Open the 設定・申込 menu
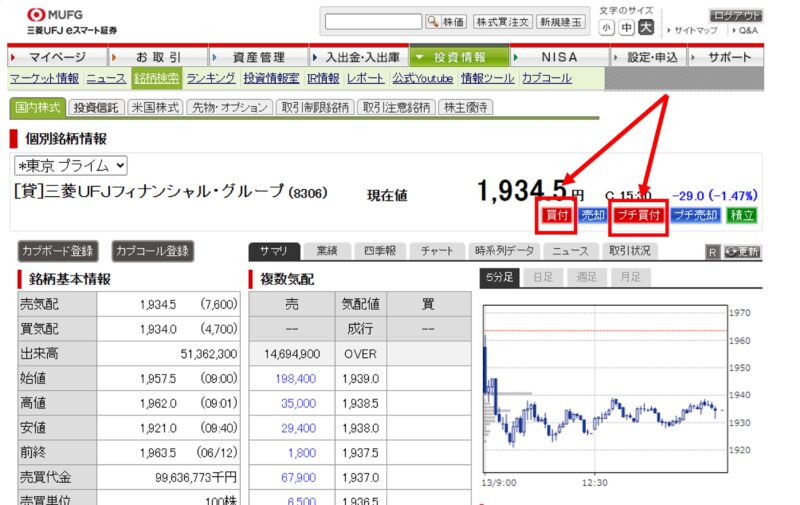Viewport: 800px width, 505px height. (649, 57)
